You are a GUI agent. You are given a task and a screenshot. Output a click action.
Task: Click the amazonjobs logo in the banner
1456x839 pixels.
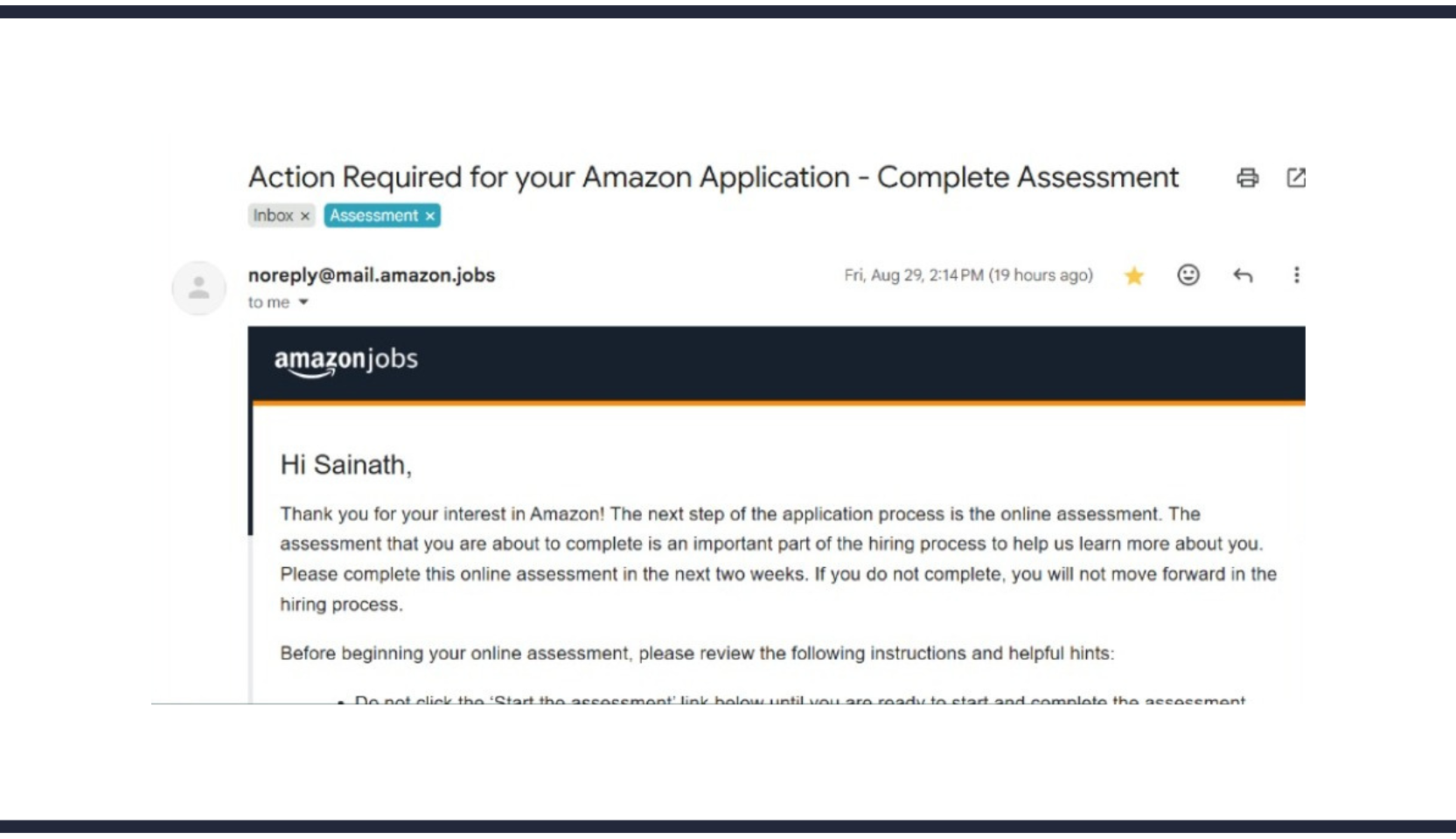click(x=346, y=360)
